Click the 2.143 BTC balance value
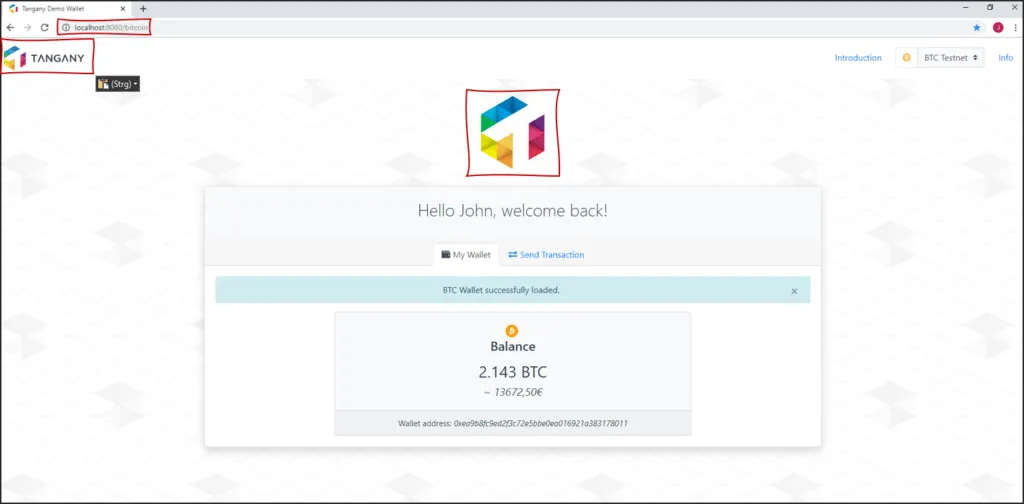1024x504 pixels. click(513, 372)
